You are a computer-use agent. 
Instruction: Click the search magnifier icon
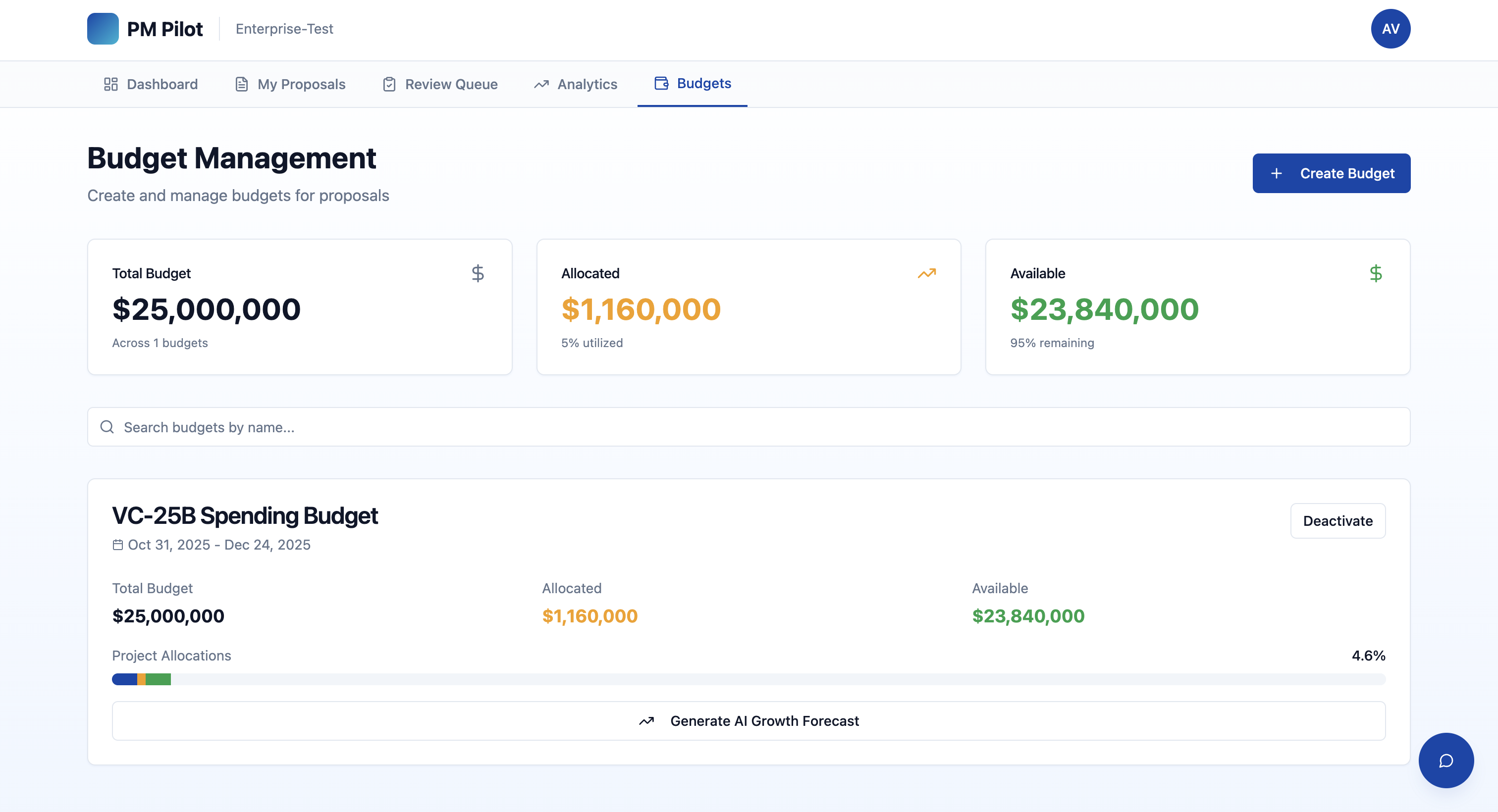click(x=107, y=427)
